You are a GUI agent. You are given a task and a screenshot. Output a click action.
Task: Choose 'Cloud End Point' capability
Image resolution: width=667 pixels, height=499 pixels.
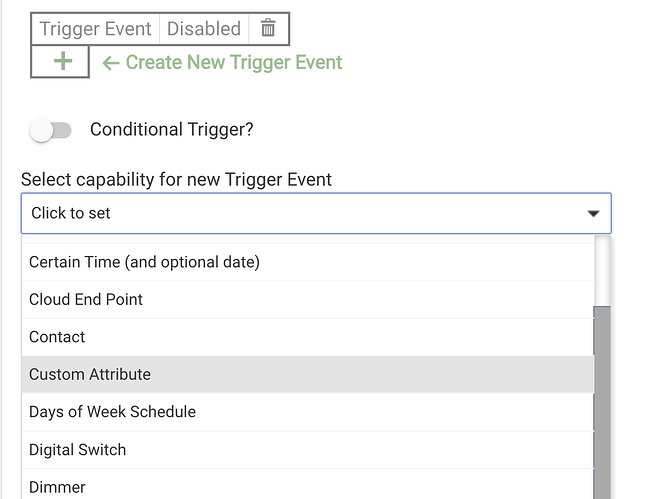tap(86, 299)
